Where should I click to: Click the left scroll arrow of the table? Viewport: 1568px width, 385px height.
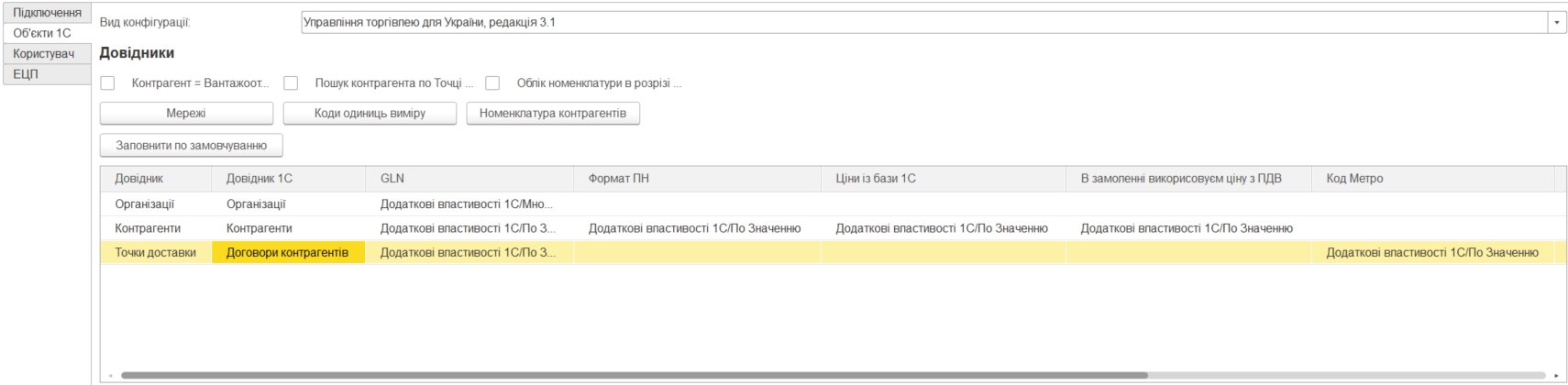click(x=111, y=375)
